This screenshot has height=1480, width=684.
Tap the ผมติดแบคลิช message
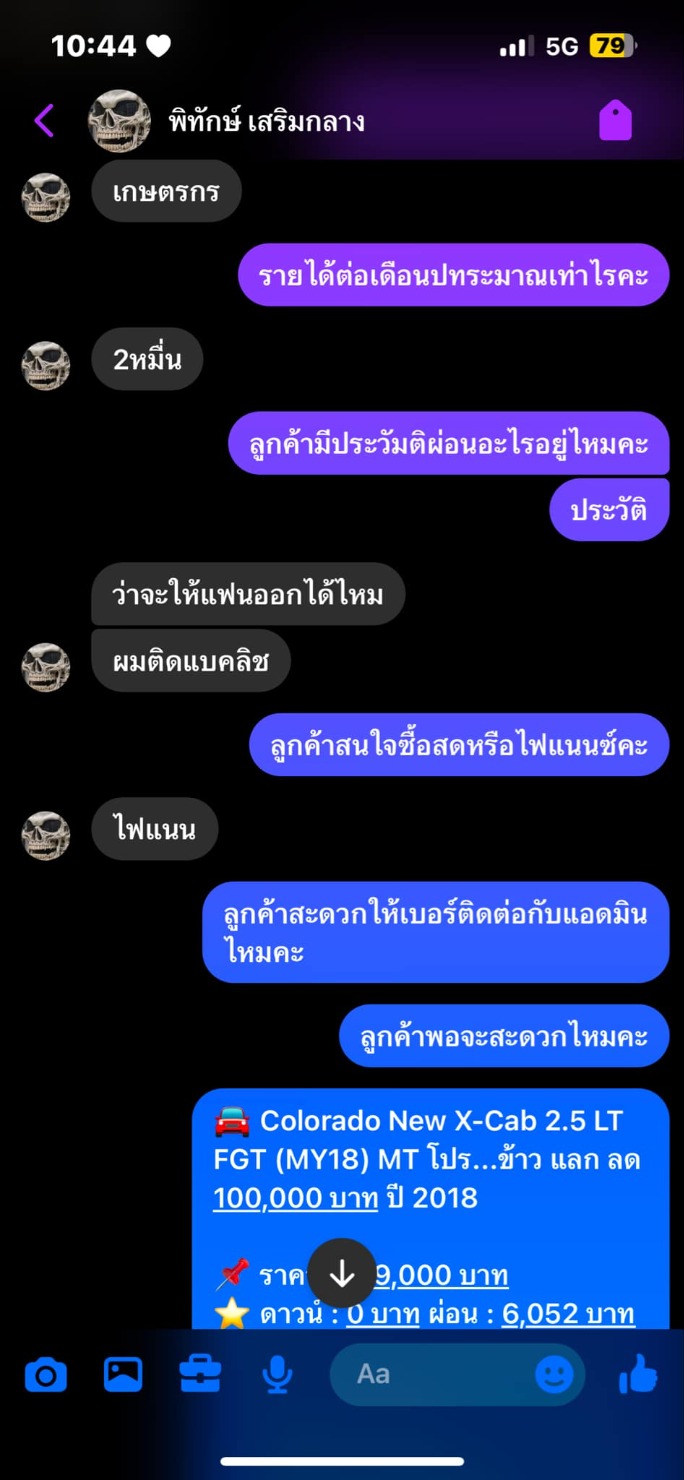191,660
